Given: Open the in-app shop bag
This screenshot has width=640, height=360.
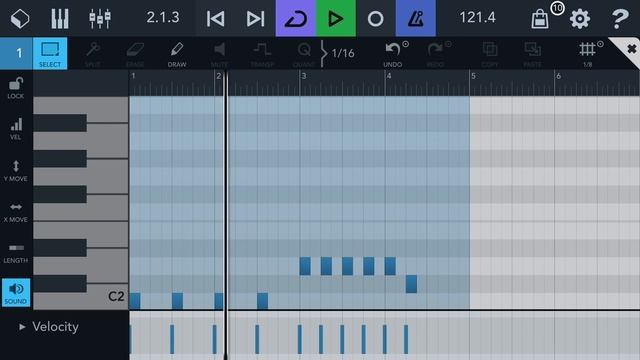Looking at the screenshot, I should pyautogui.click(x=540, y=19).
